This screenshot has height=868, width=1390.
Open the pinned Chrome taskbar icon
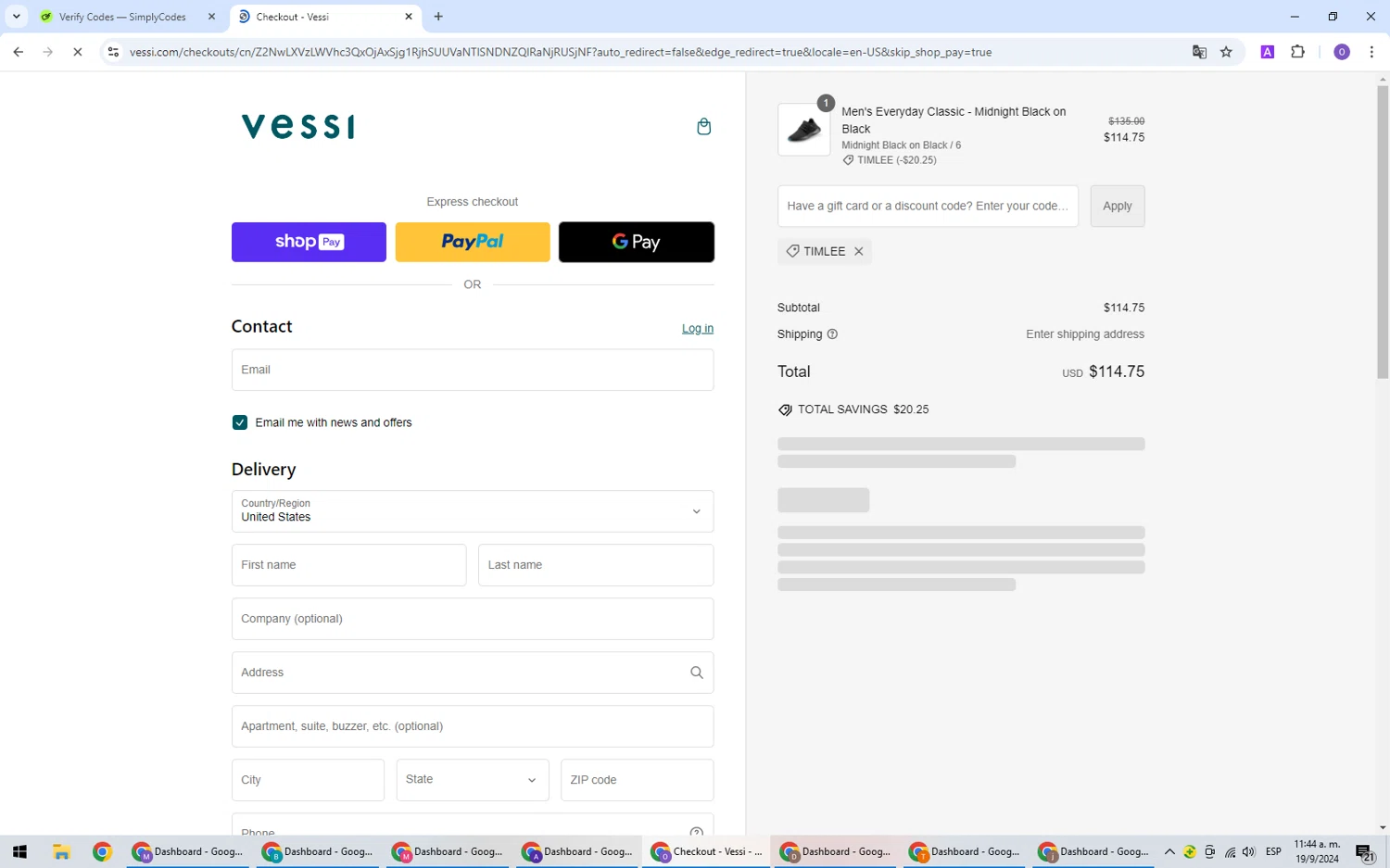102,851
